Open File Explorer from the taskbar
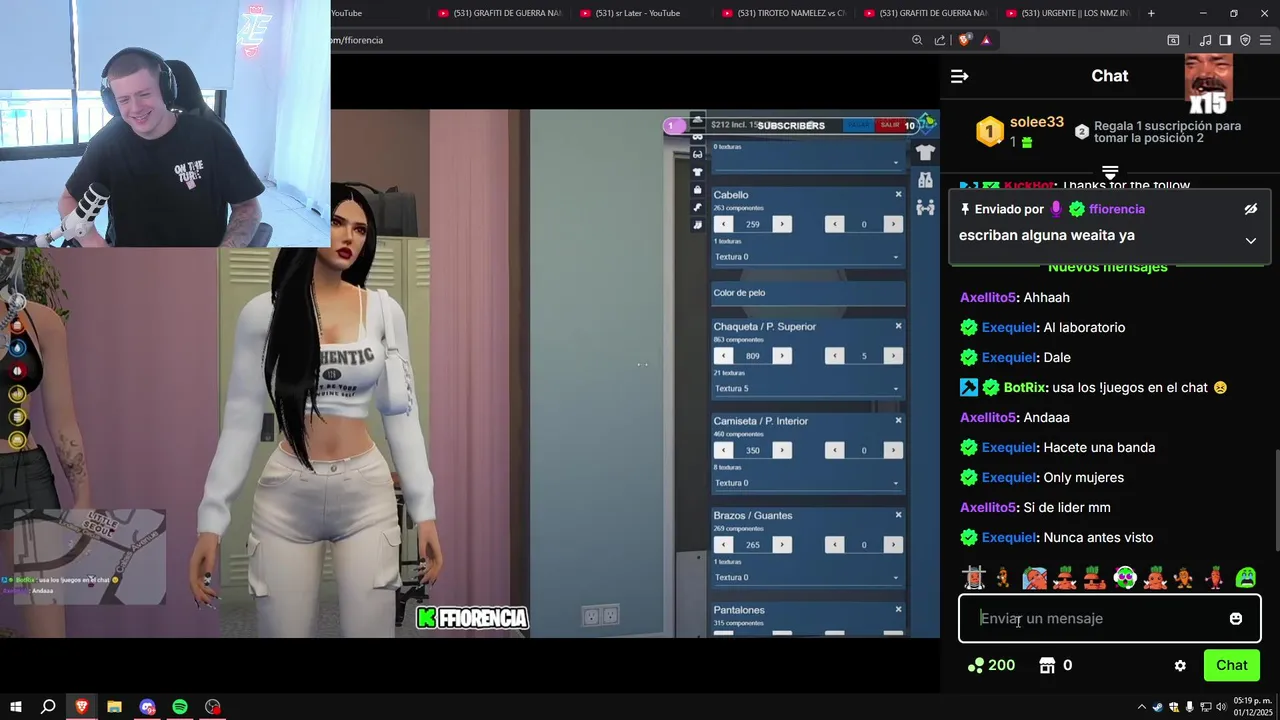 click(114, 707)
